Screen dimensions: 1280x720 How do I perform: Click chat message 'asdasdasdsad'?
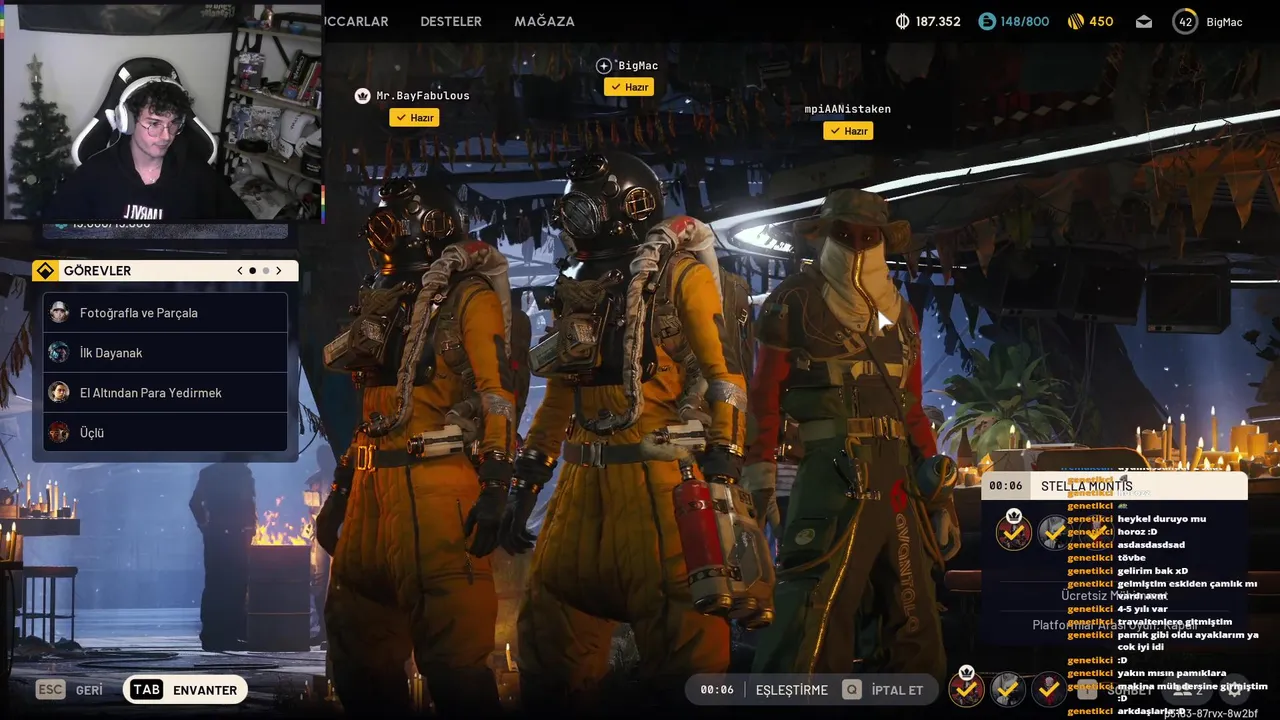coord(1151,545)
